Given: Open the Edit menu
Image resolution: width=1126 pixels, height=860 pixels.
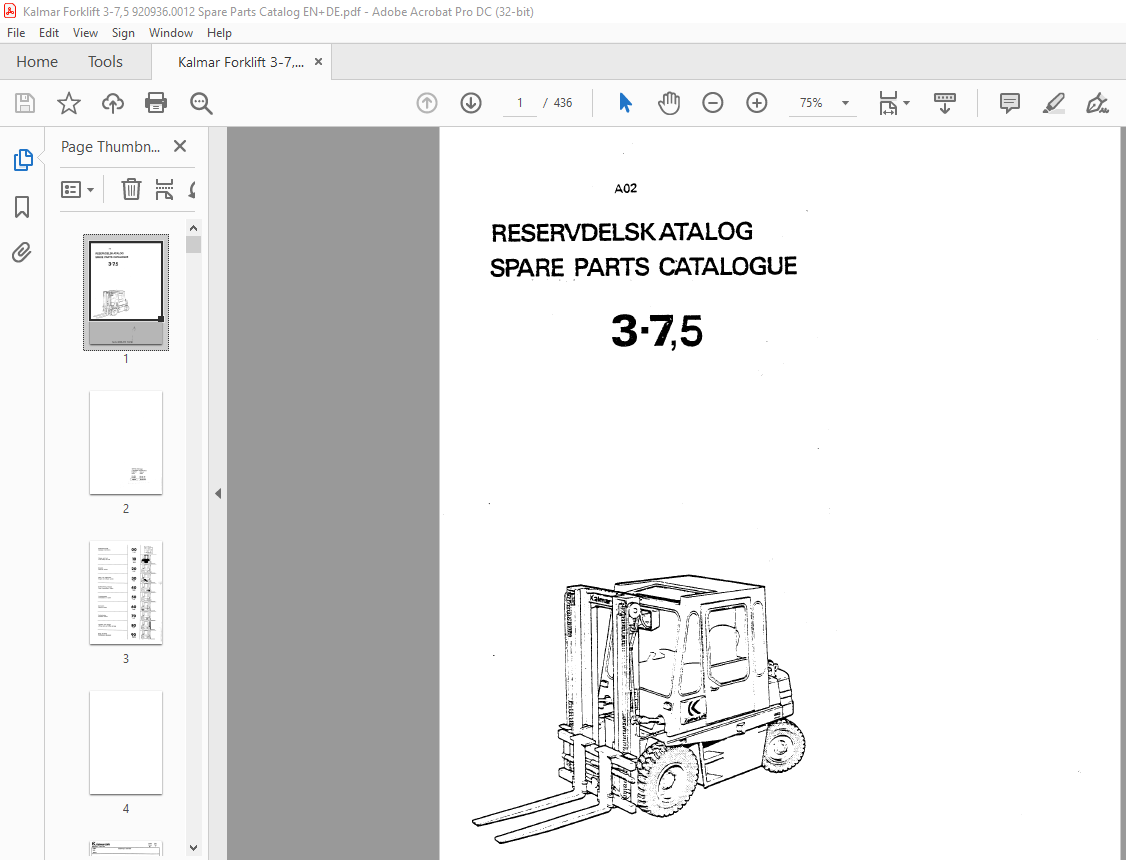Looking at the screenshot, I should pos(49,33).
